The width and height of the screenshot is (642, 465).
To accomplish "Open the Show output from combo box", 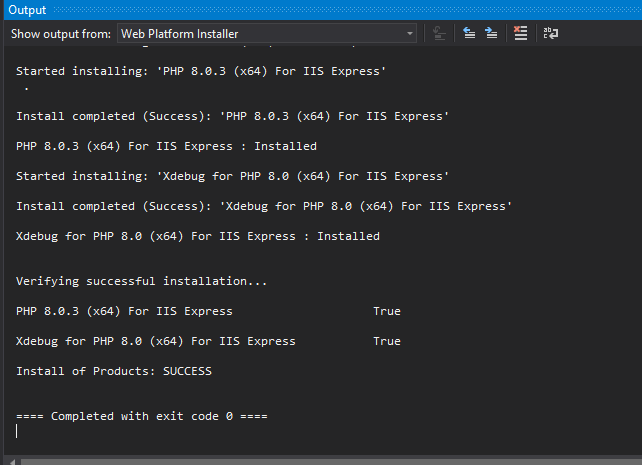I will 267,34.
